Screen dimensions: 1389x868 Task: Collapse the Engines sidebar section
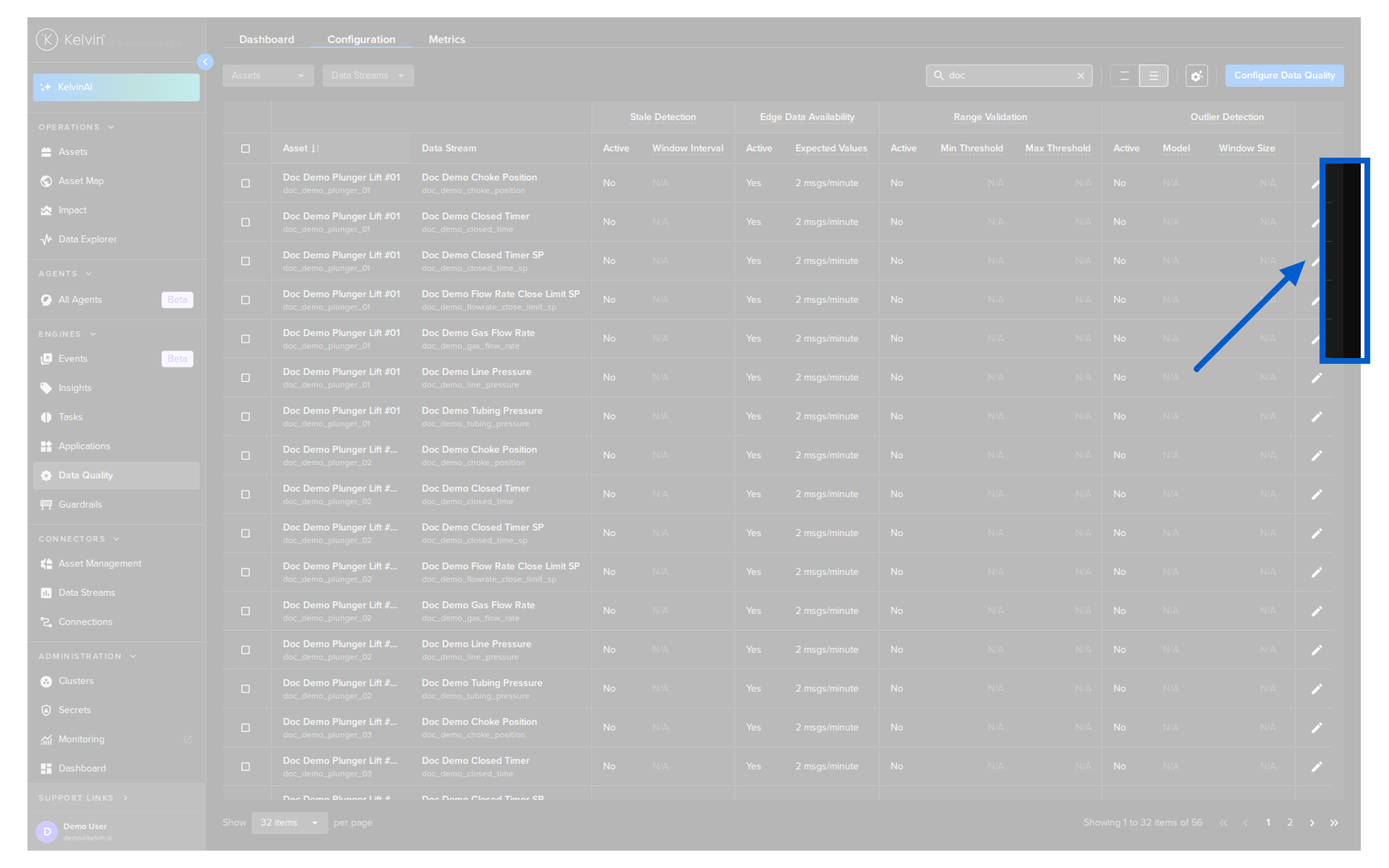pyautogui.click(x=67, y=333)
